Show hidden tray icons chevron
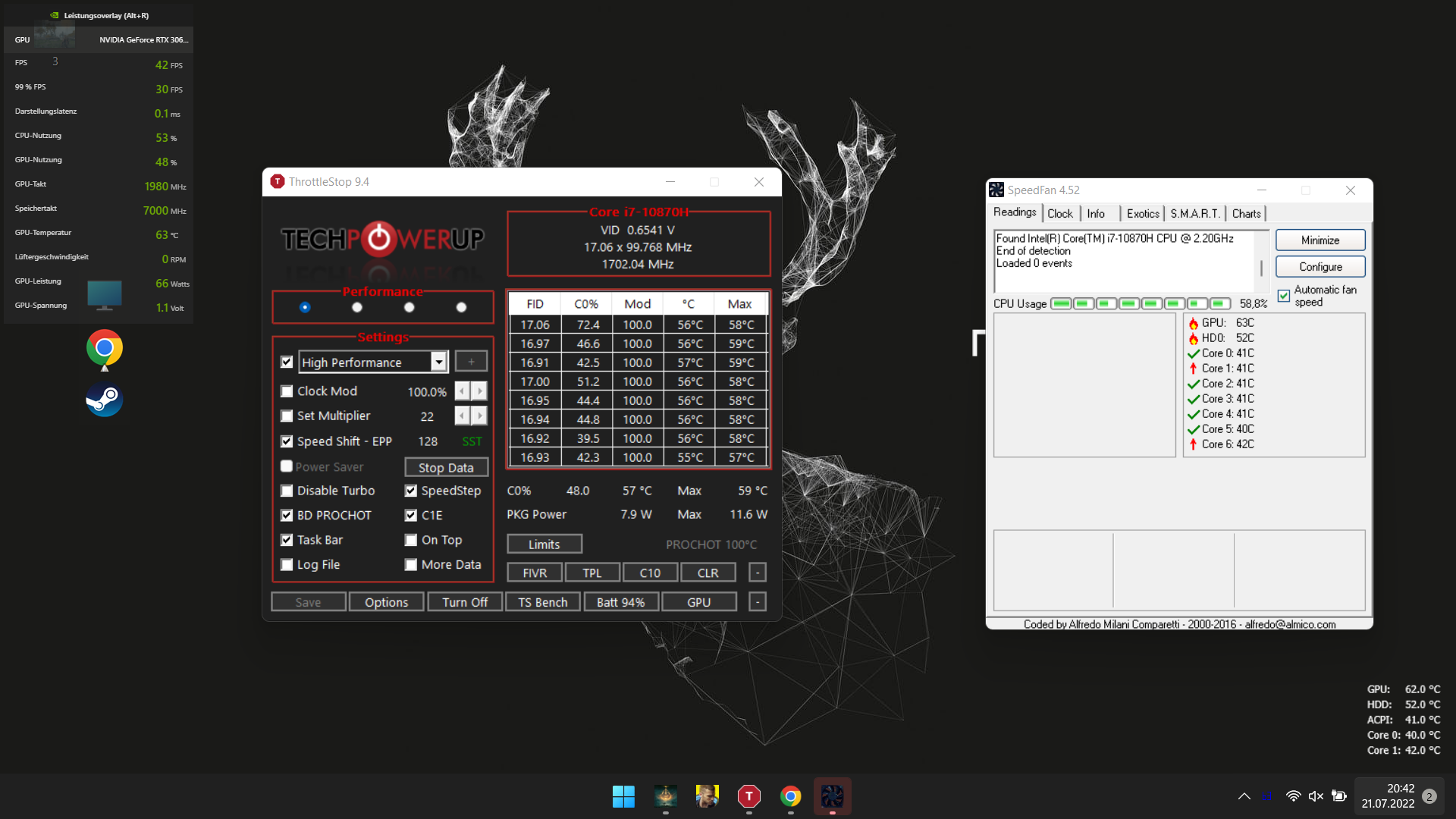The height and width of the screenshot is (819, 1456). 1244,796
